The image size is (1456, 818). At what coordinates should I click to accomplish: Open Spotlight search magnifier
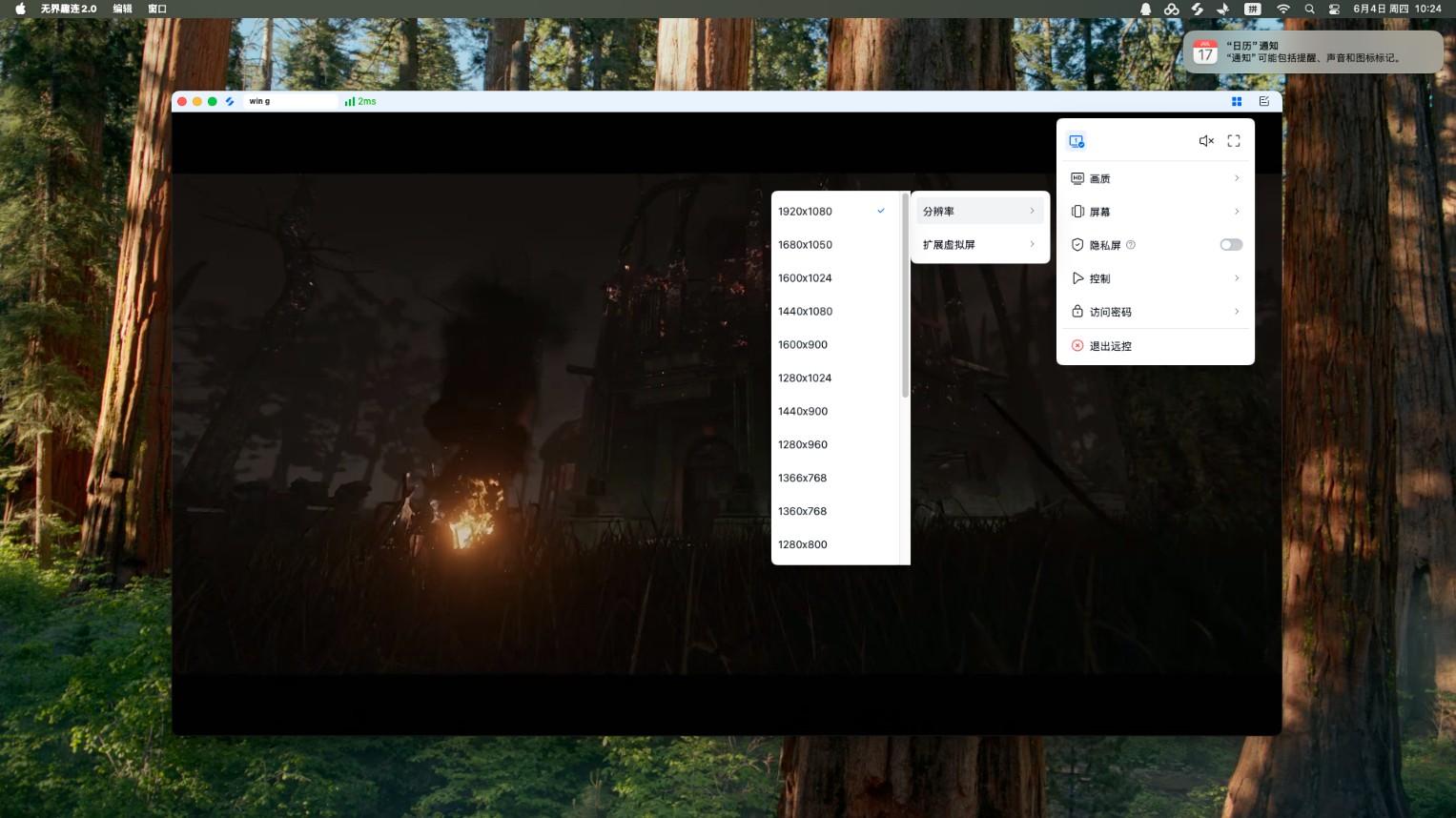tap(1309, 9)
